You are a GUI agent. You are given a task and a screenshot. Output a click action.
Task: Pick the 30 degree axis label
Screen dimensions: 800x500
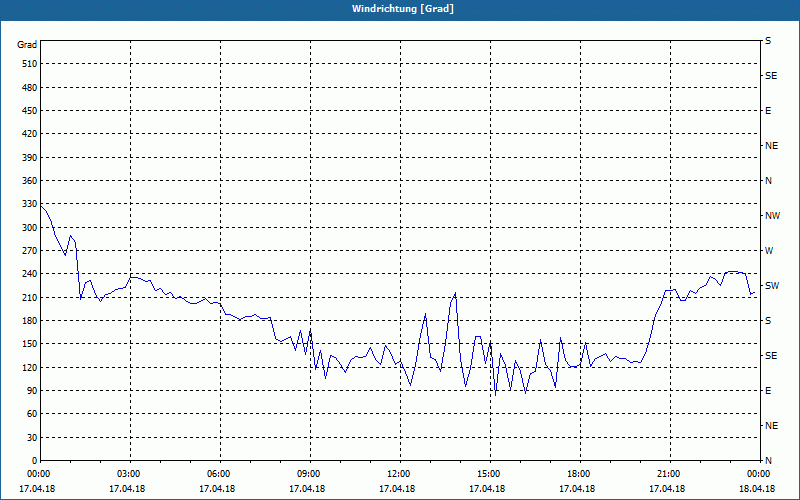pos(32,437)
